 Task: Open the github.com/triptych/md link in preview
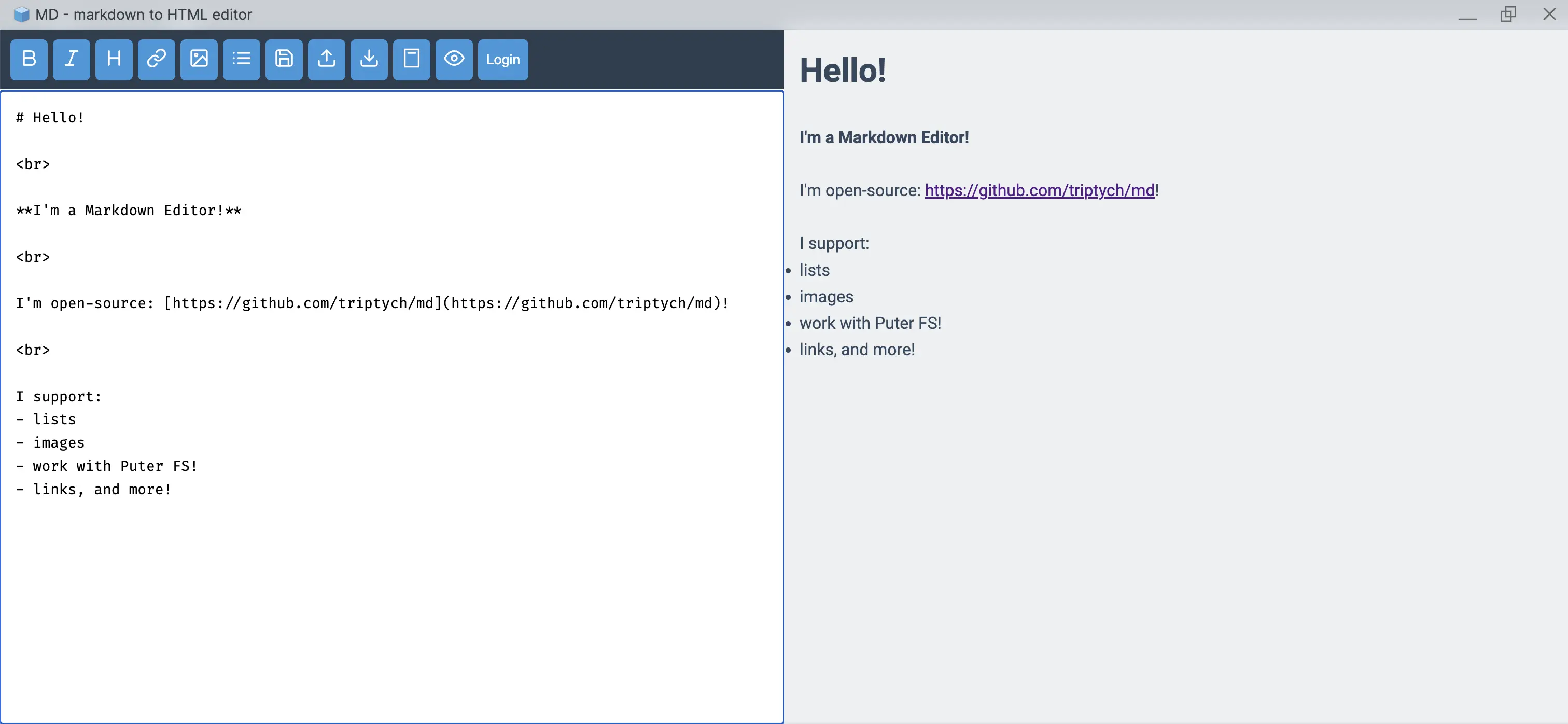point(1040,190)
